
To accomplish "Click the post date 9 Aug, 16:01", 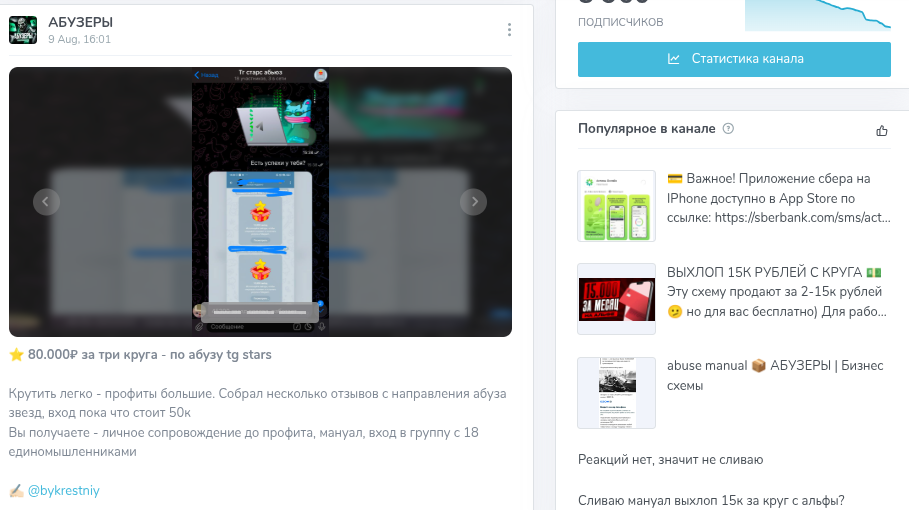I will point(79,39).
